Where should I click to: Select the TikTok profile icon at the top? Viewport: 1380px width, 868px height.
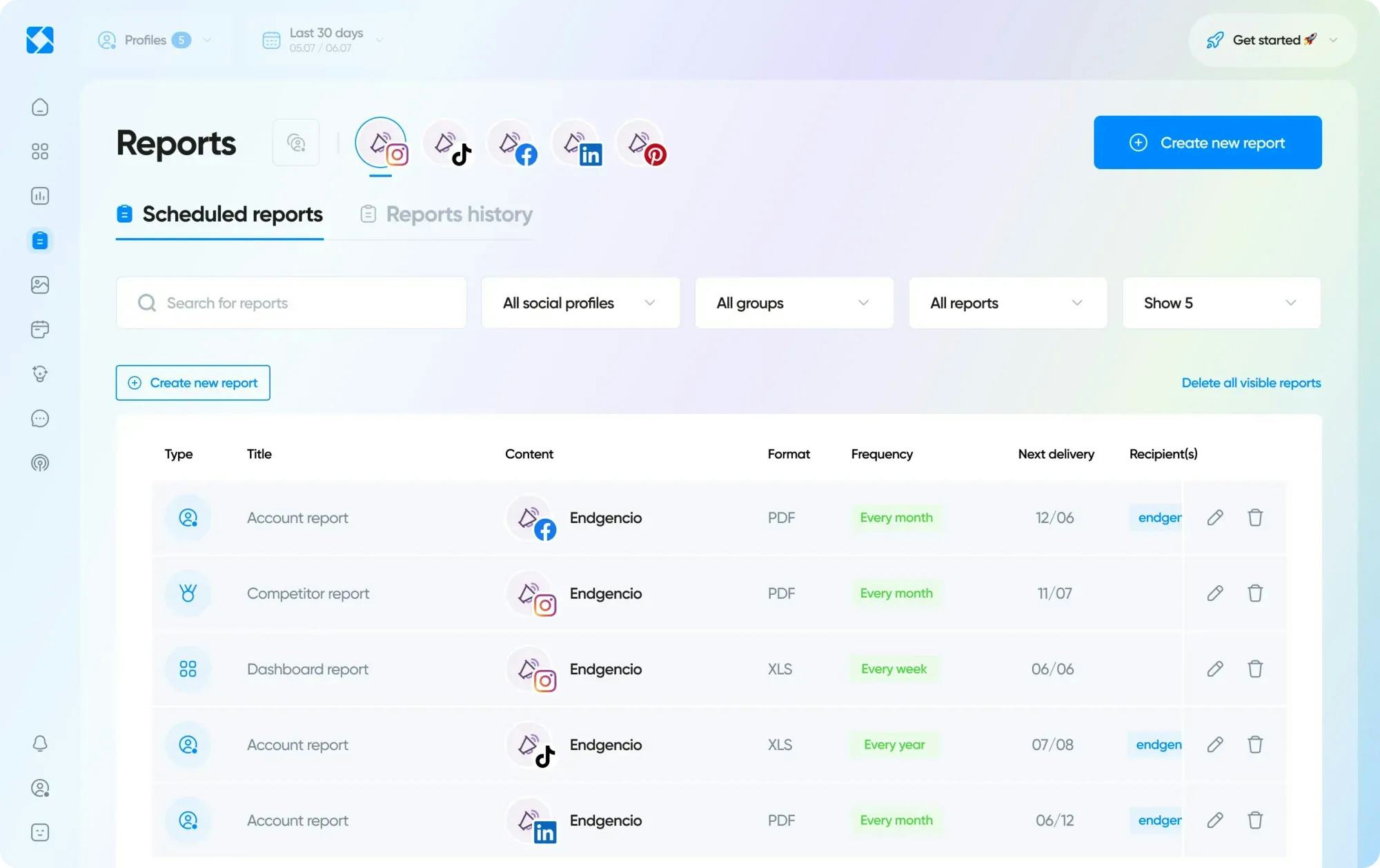[x=448, y=143]
